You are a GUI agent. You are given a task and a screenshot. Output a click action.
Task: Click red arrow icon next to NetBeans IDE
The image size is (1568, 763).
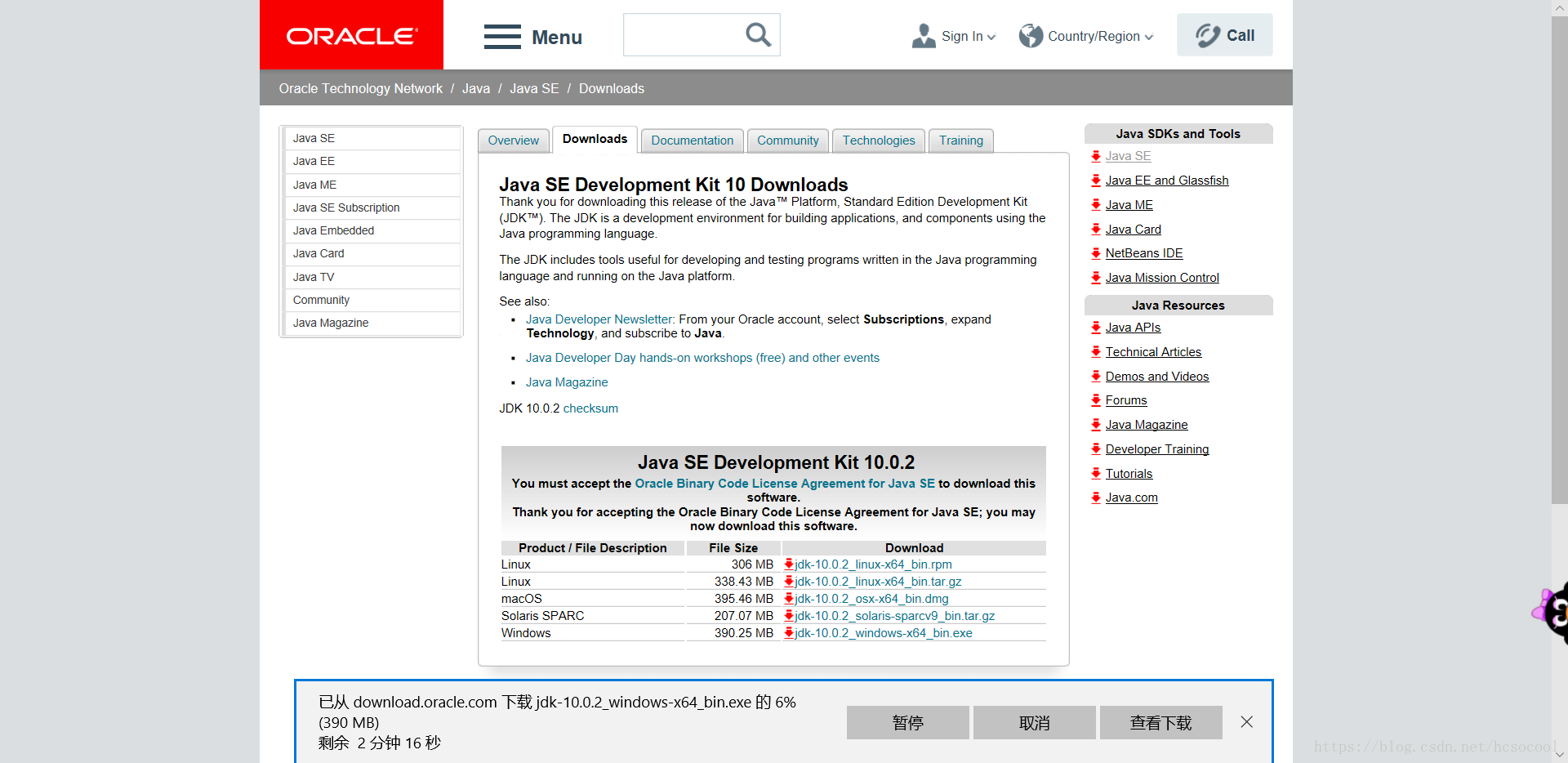pos(1096,253)
